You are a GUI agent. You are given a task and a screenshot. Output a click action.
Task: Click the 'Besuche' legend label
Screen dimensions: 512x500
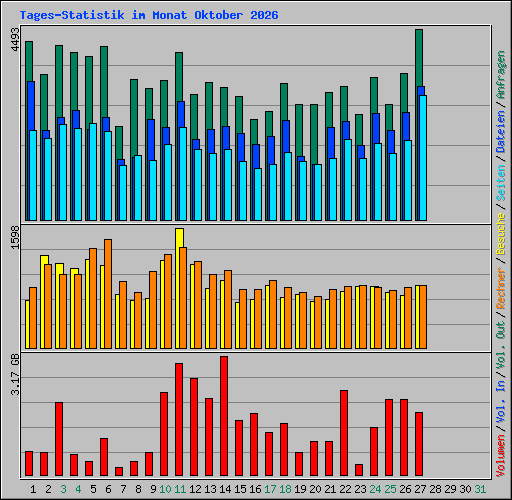click(x=501, y=234)
